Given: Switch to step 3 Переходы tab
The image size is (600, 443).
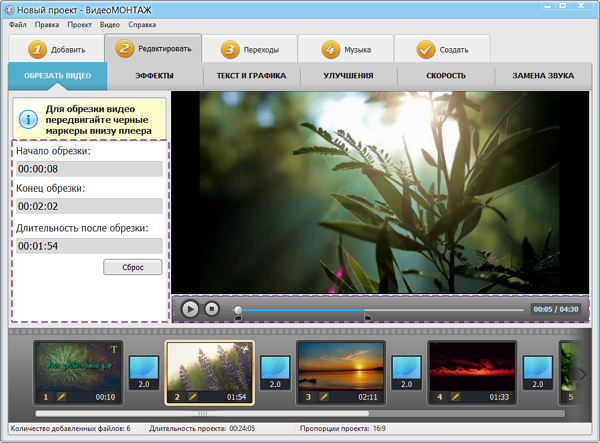Looking at the screenshot, I should (250, 49).
